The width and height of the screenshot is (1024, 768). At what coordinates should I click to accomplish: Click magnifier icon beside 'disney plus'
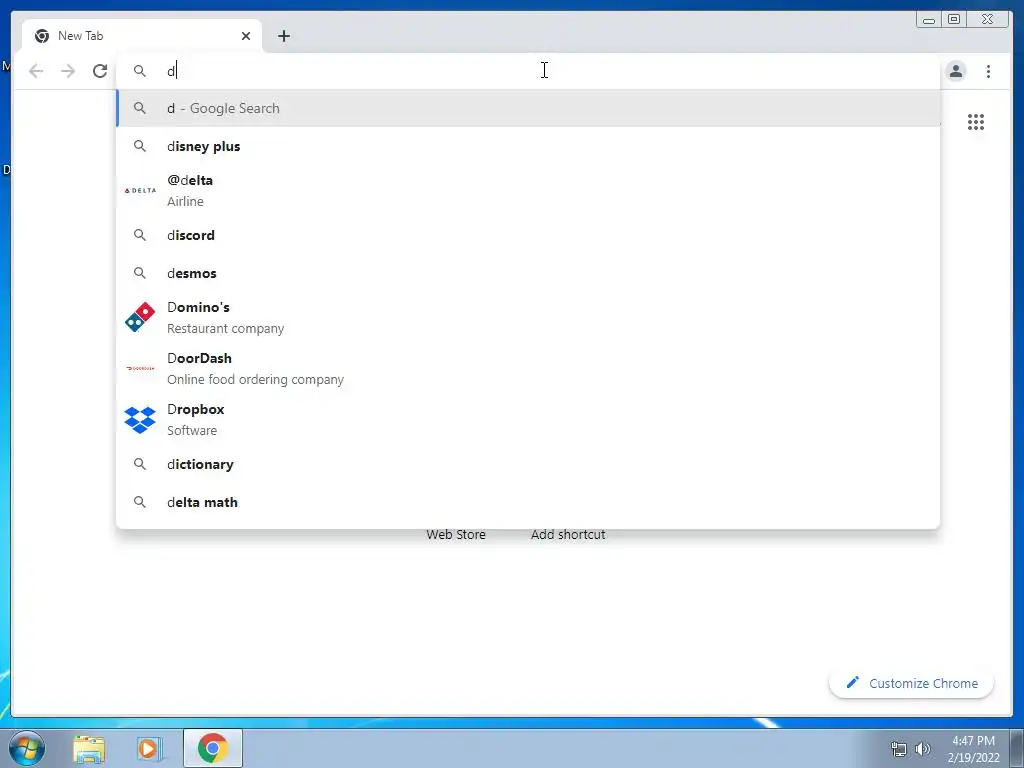coord(140,146)
